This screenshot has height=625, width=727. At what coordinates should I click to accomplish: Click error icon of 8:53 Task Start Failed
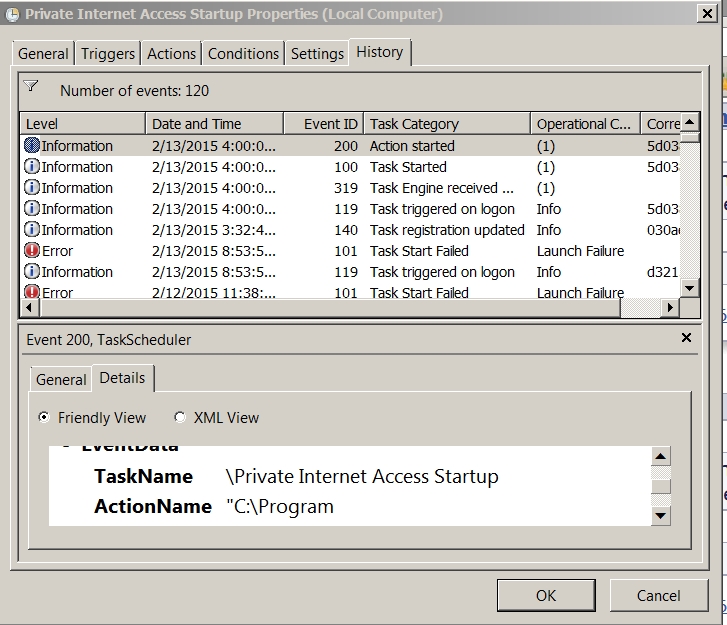[x=32, y=251]
